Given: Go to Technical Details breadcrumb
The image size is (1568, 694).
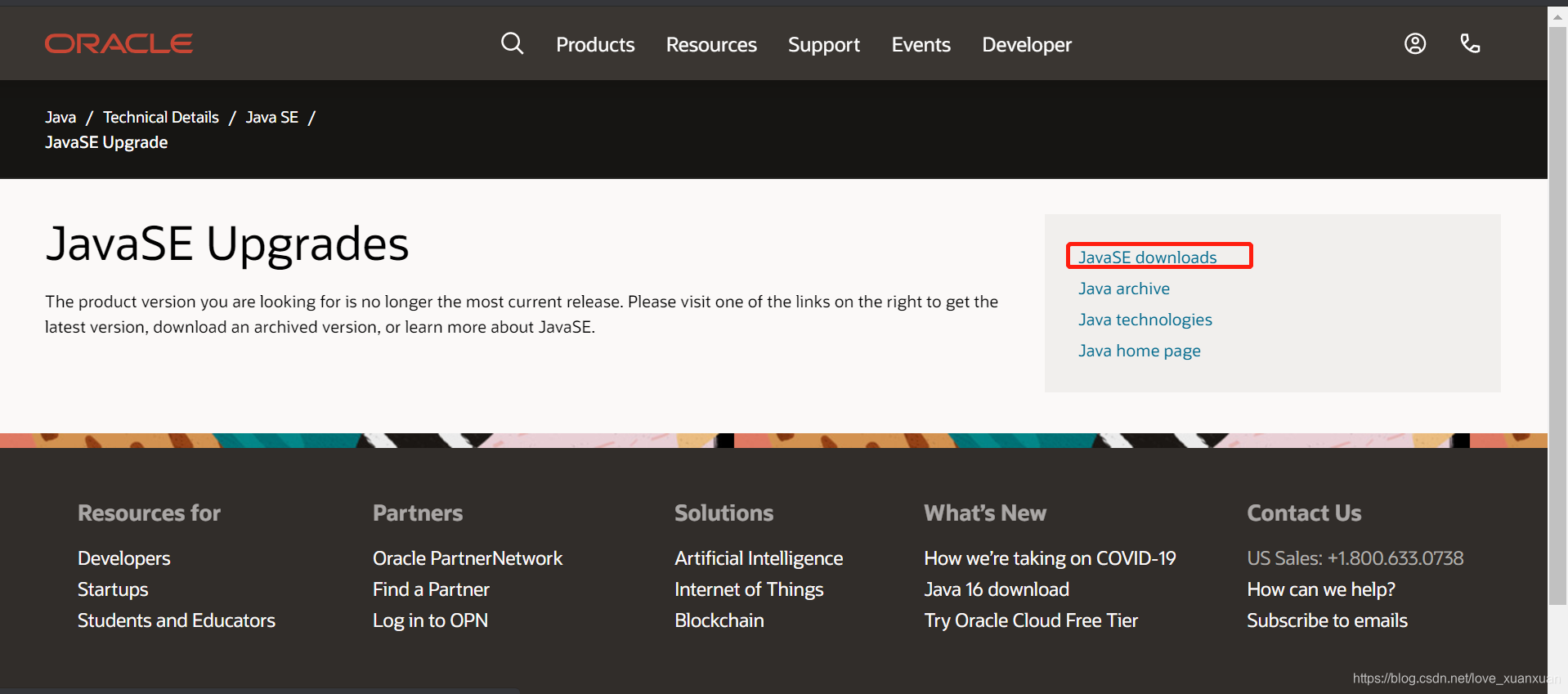Looking at the screenshot, I should tap(161, 117).
